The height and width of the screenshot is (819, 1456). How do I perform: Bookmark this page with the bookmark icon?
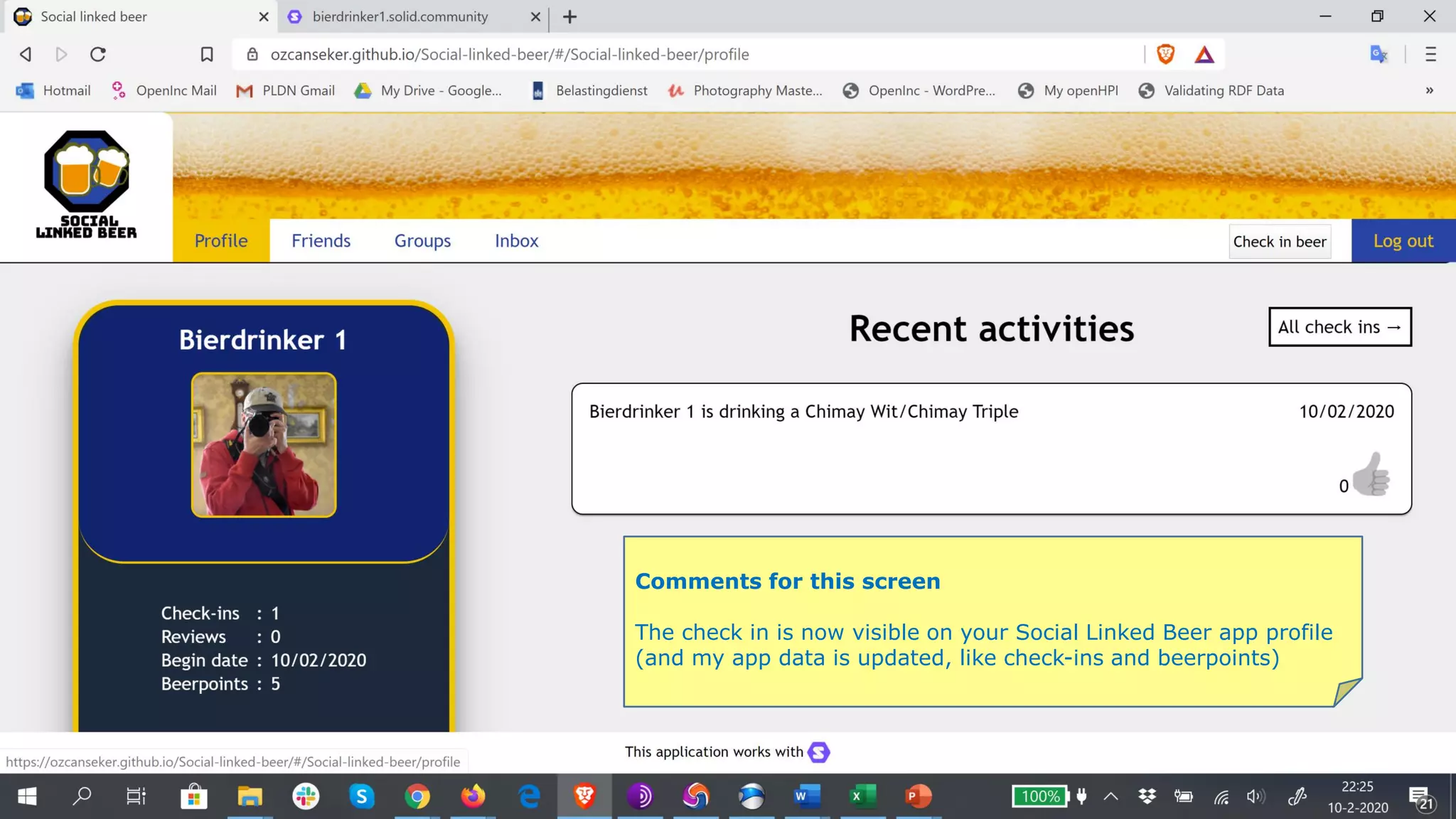(207, 54)
